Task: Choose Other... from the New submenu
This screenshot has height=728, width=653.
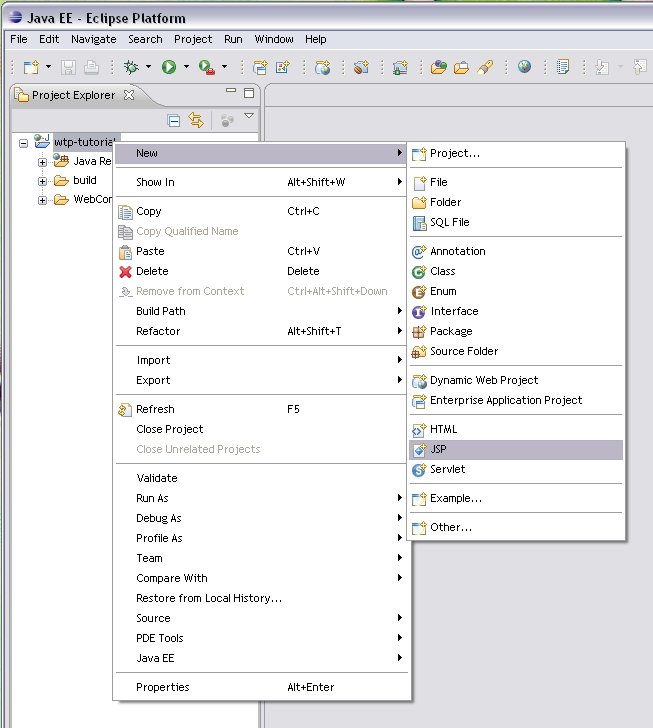Action: [x=516, y=527]
